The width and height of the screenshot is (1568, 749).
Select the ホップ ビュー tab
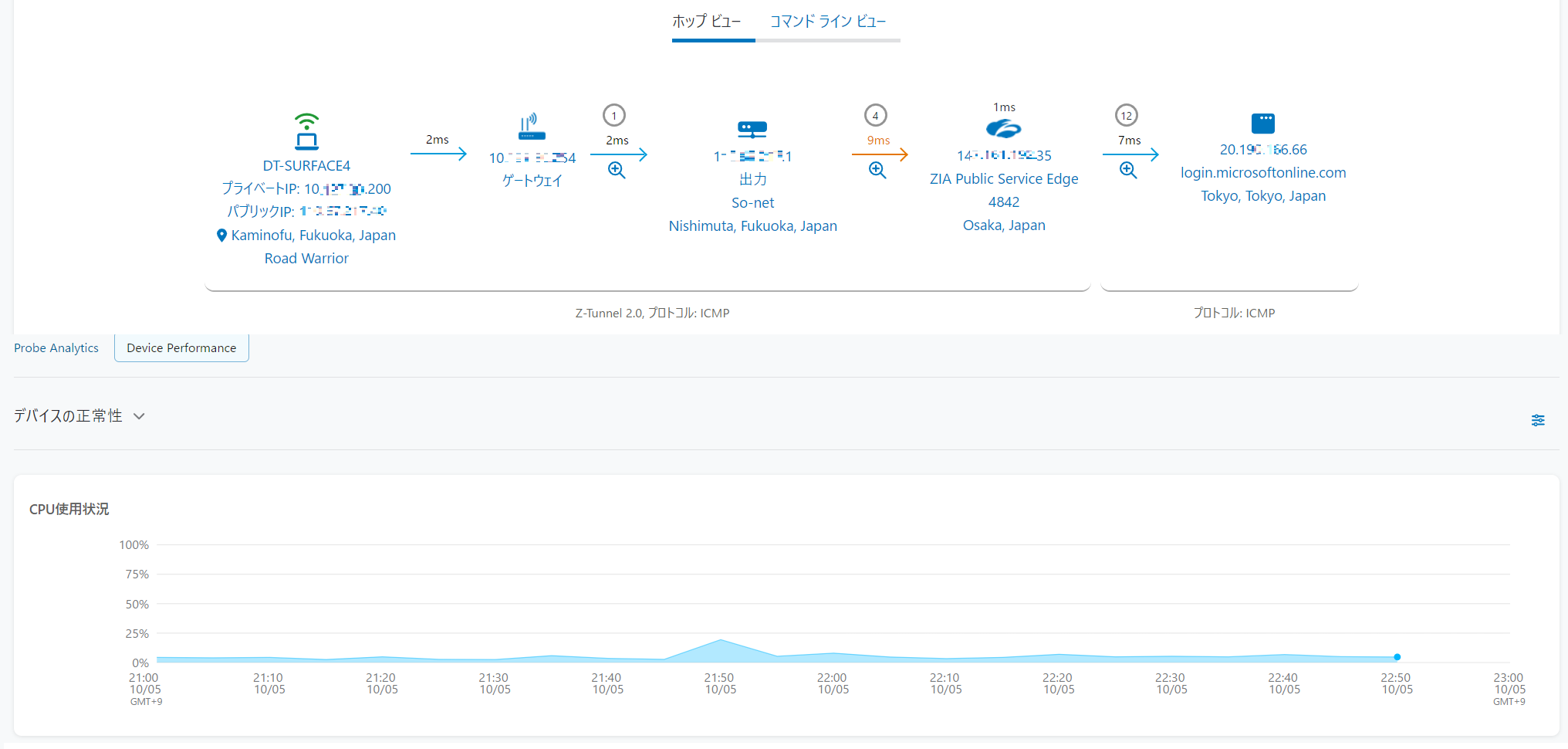706,22
